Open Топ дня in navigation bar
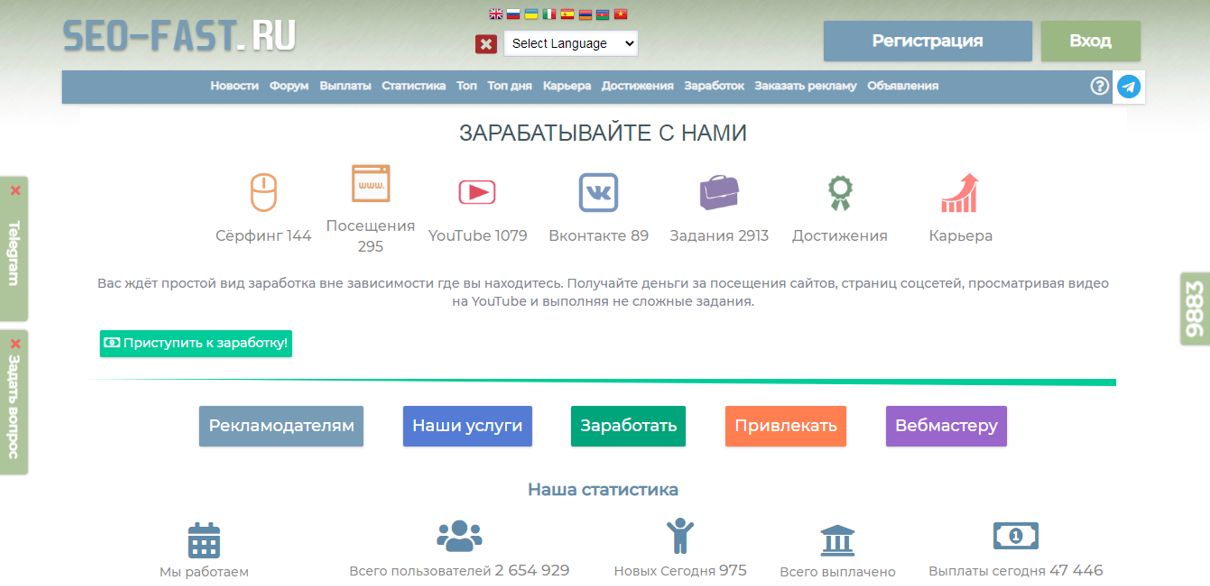The image size is (1210, 586). click(510, 86)
